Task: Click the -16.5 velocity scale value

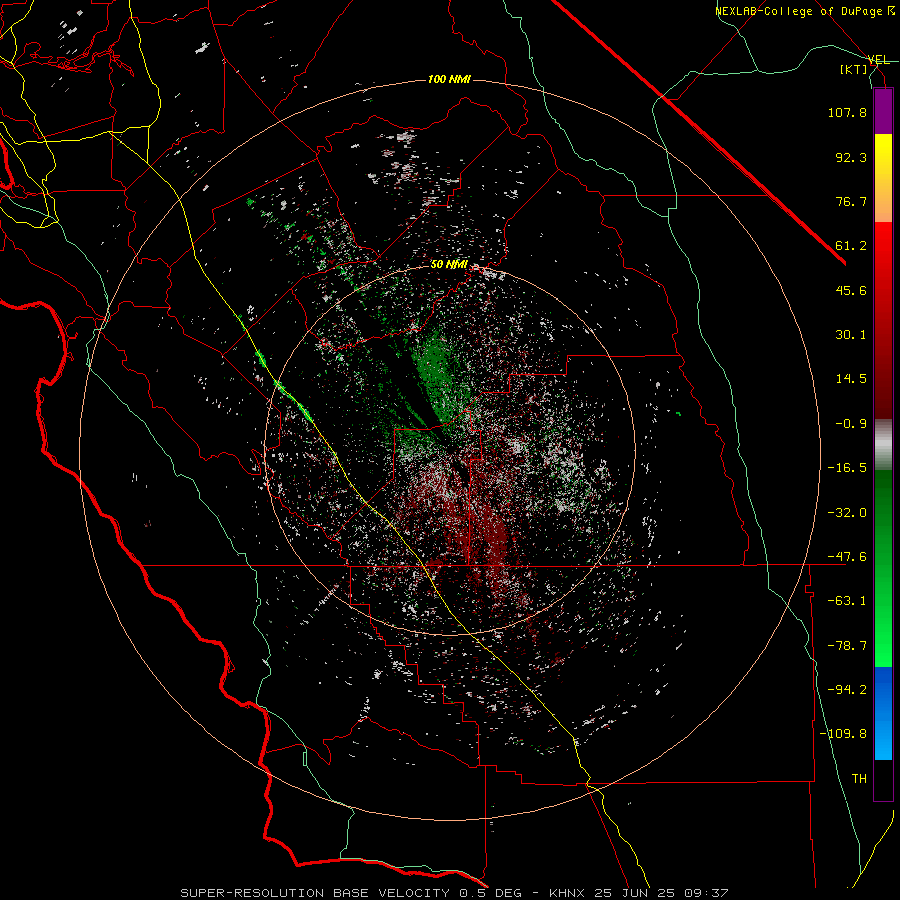Action: [847, 468]
